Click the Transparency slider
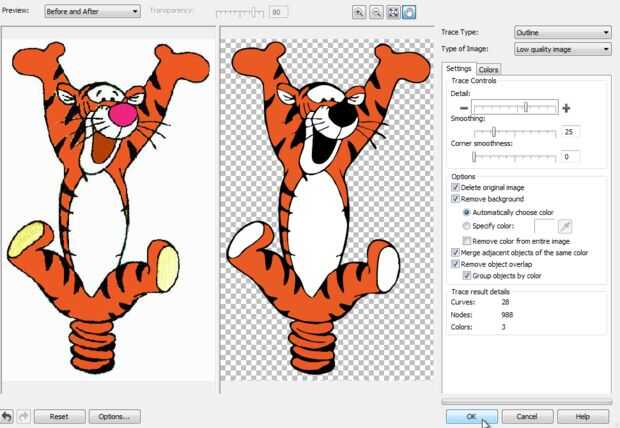This screenshot has width=620, height=428. 240,12
